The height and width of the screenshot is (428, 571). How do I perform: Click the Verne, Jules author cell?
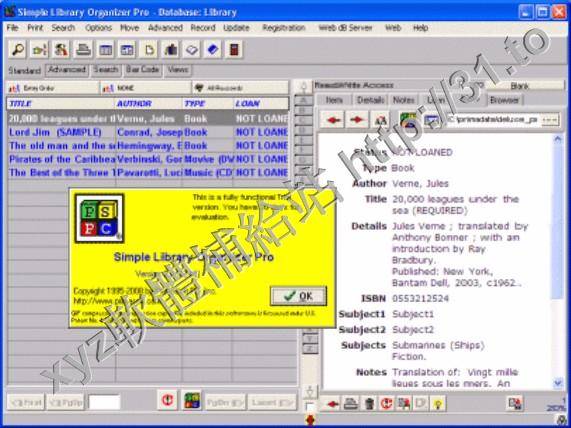149,119
